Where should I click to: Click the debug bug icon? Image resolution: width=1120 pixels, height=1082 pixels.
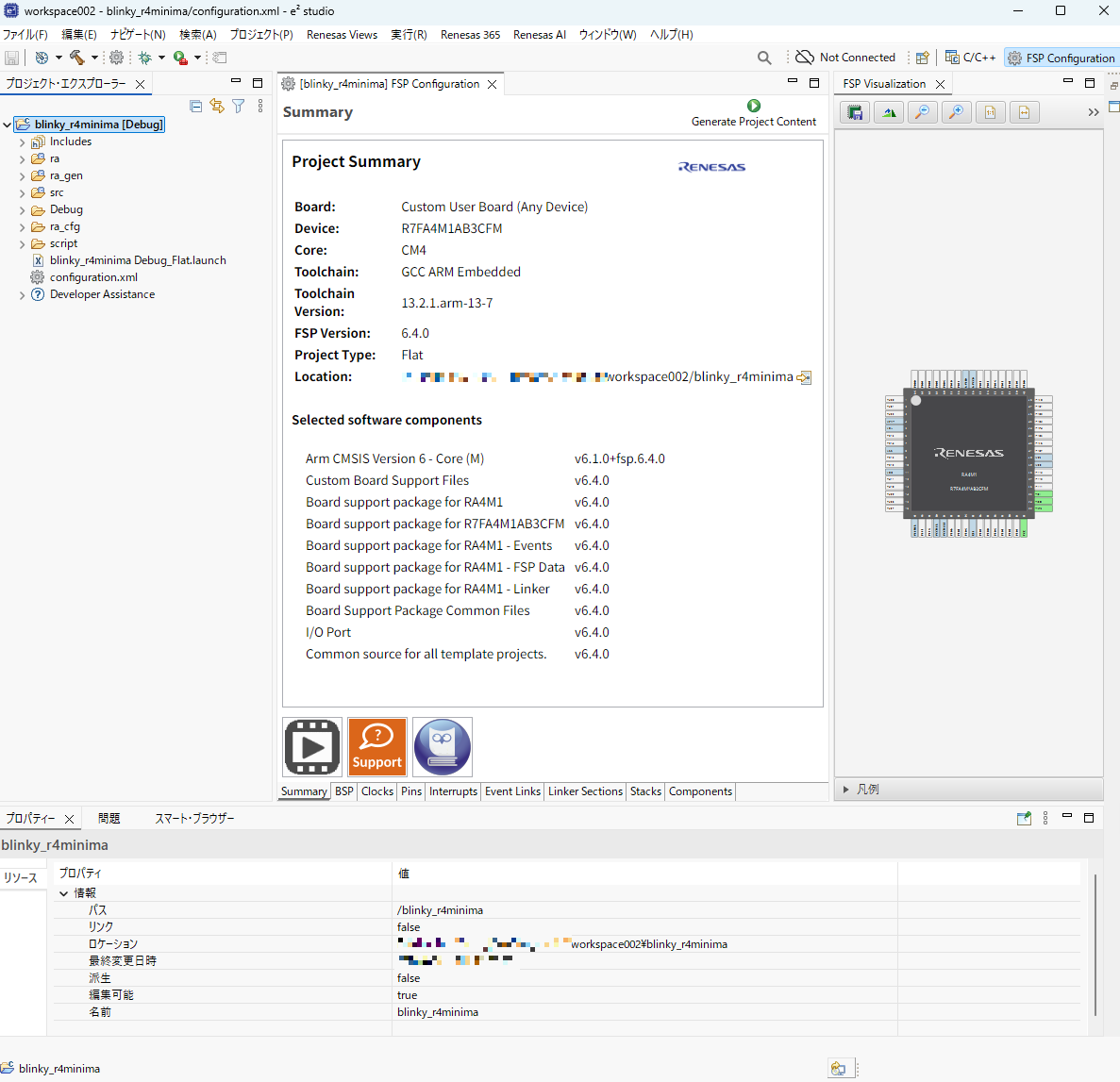[145, 58]
